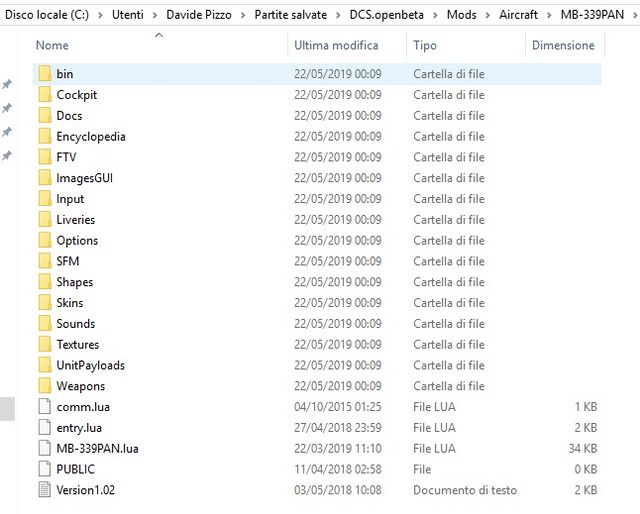Click the first pinned quick-access pin icon
Screen dimensions: 640x514
coord(7,85)
